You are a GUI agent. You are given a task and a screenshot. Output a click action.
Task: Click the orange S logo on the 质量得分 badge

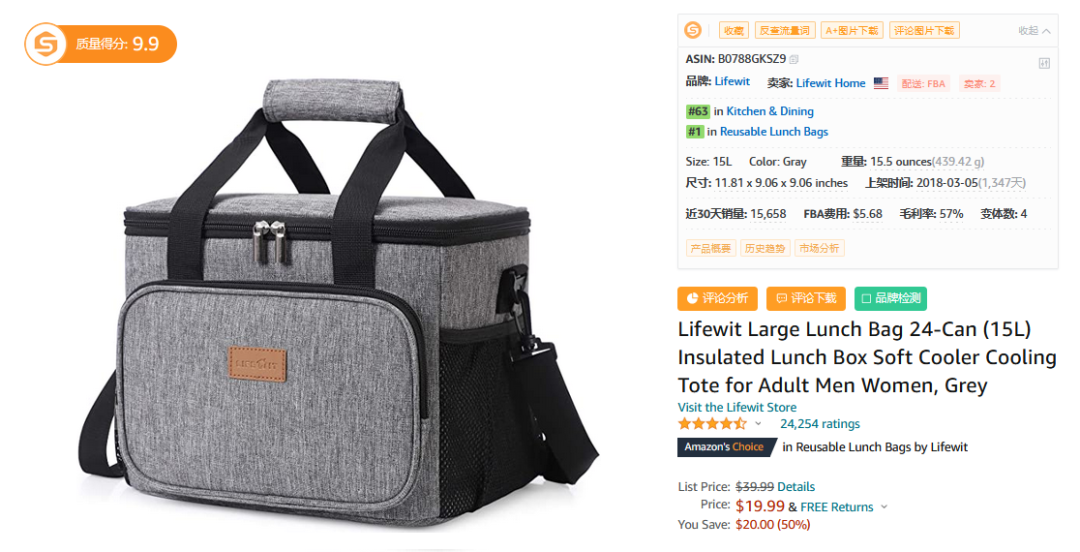click(x=46, y=44)
